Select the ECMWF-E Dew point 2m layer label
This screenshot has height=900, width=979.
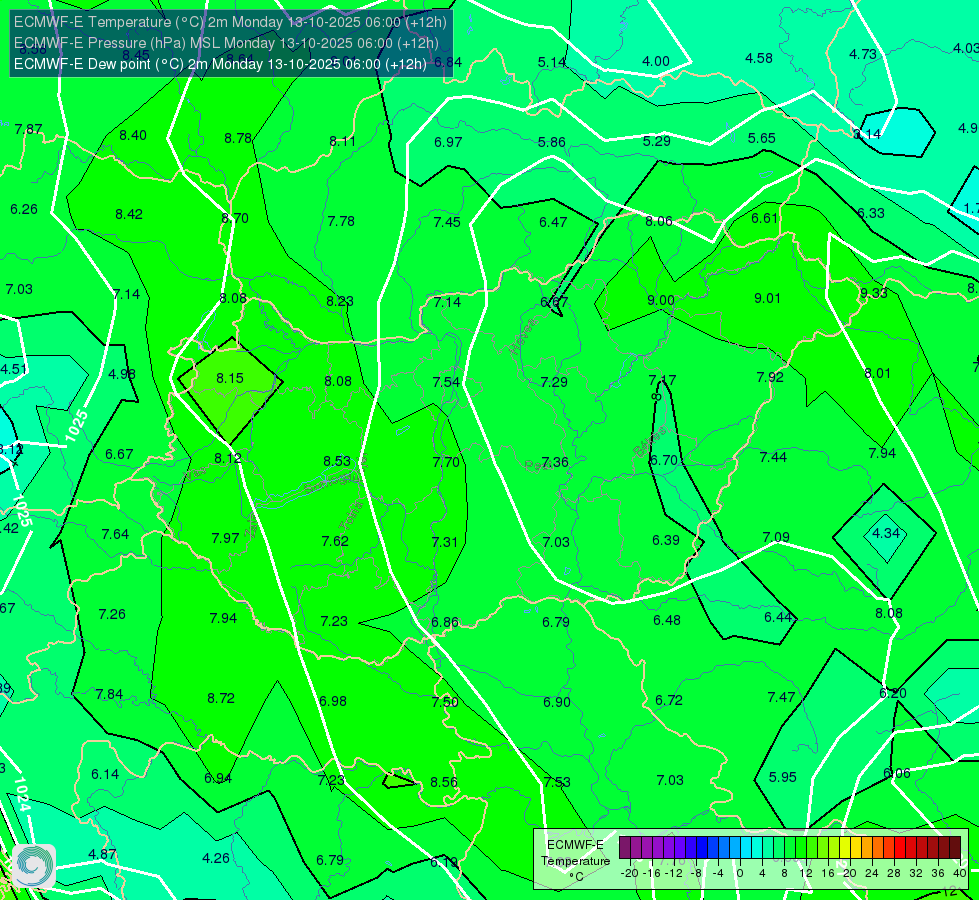[x=220, y=64]
